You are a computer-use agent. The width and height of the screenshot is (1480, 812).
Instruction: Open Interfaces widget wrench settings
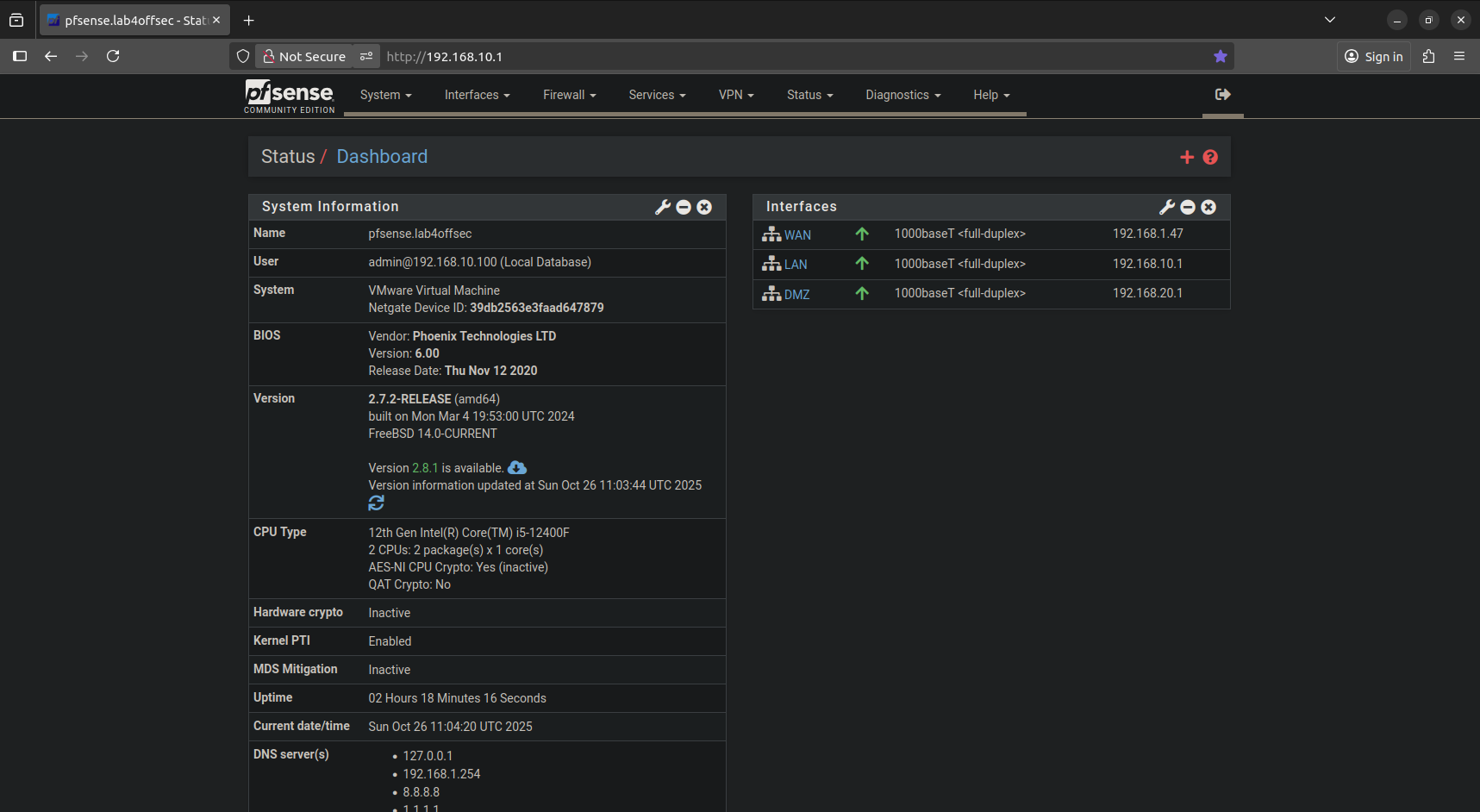pos(1166,207)
